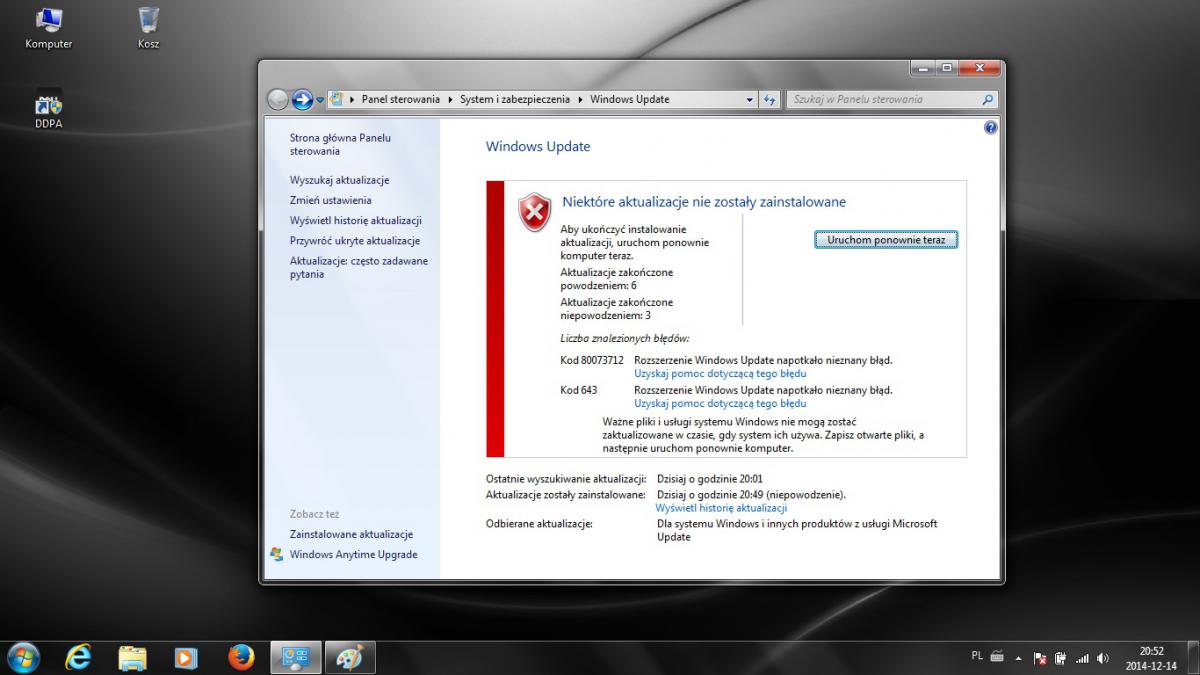Click the Windows Update page heading
Image resolution: width=1200 pixels, height=675 pixels.
(x=538, y=147)
